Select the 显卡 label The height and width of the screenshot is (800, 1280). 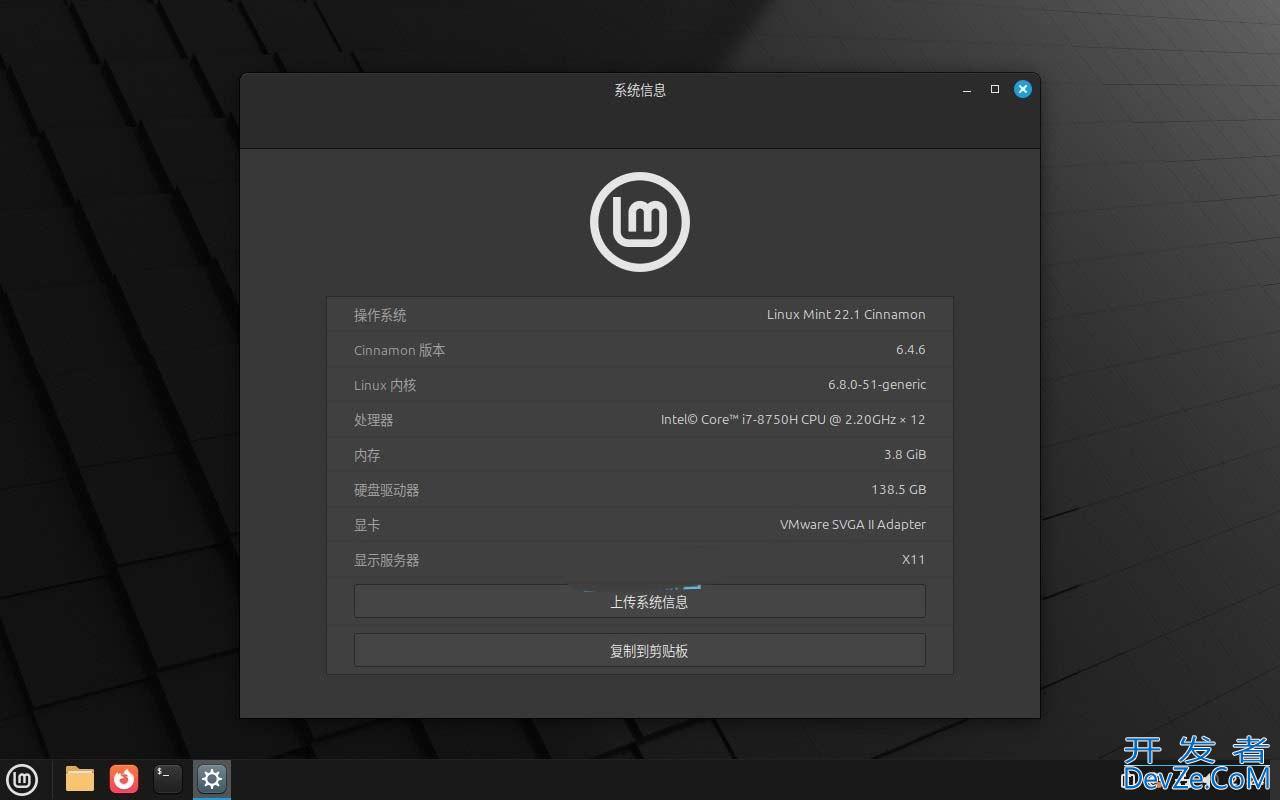(367, 525)
